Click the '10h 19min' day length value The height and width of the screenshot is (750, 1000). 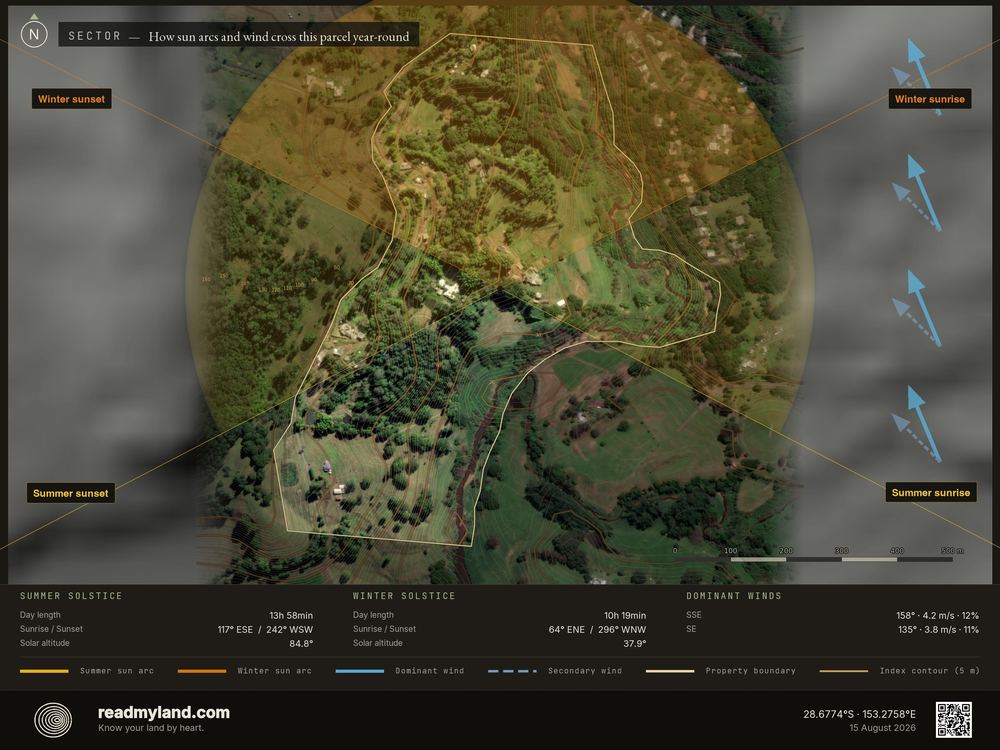coord(625,615)
